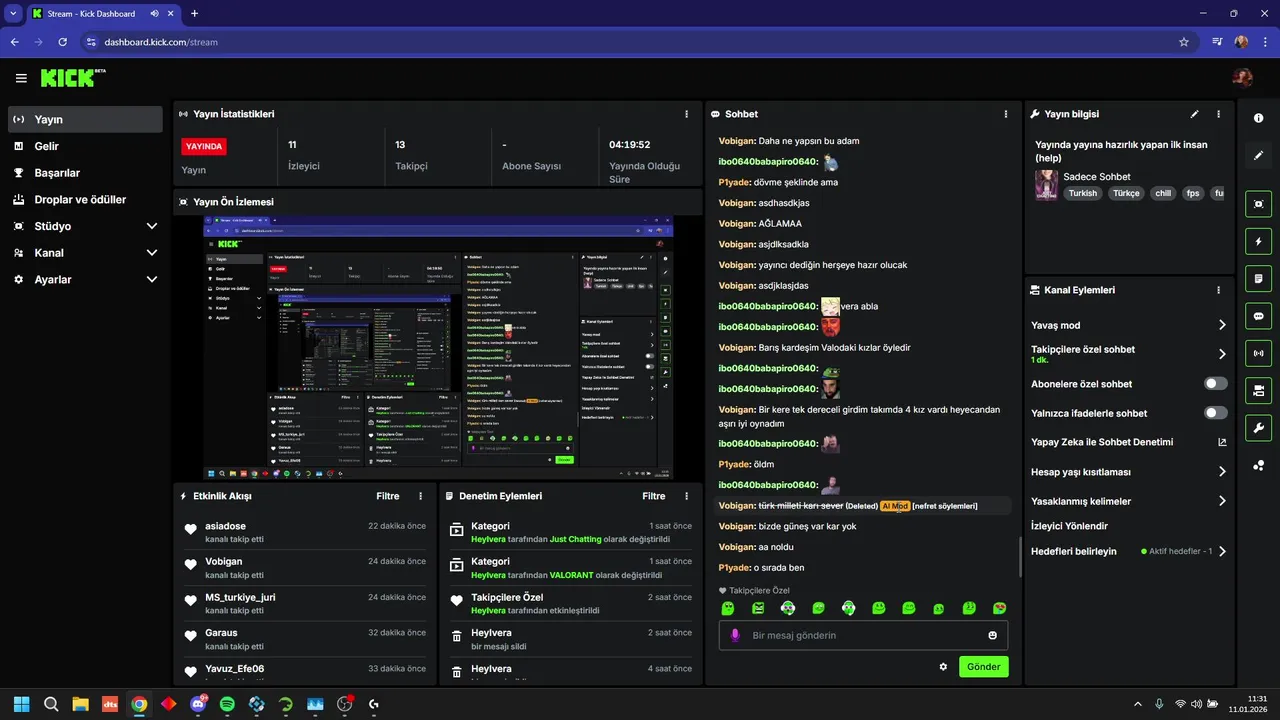
Task: Click the Bir mesaj gönderin input field
Action: pos(863,635)
